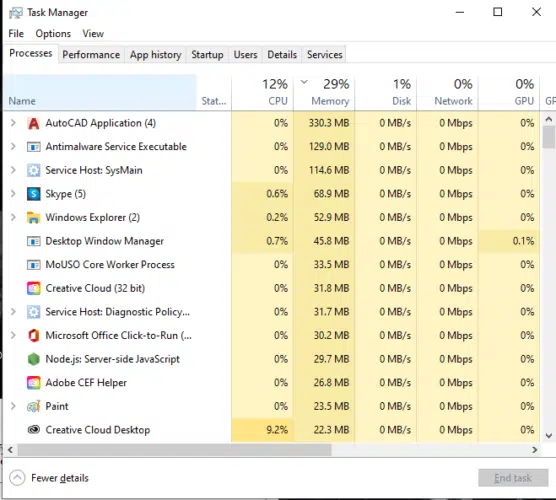Click the horizontal scrollbar right arrow

[534, 450]
